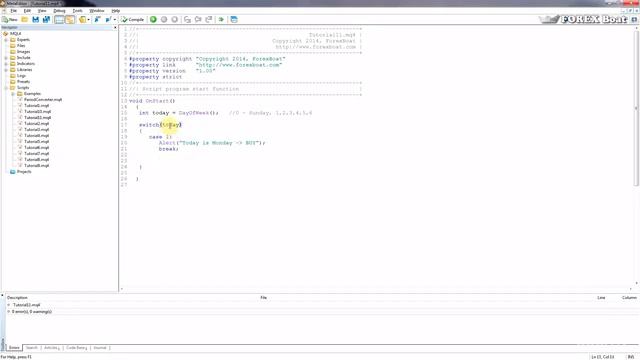Select PeriodConverter.mq4 in the Navigator
Screen dimensions: 640x360
coord(43,100)
